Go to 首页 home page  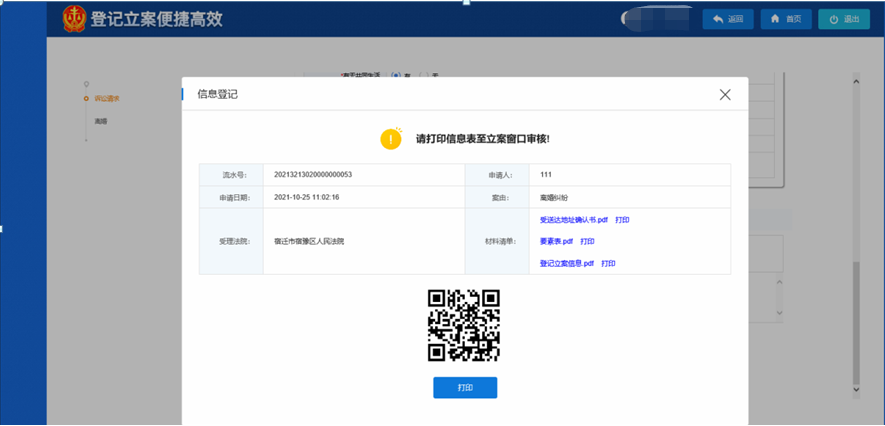click(x=785, y=19)
